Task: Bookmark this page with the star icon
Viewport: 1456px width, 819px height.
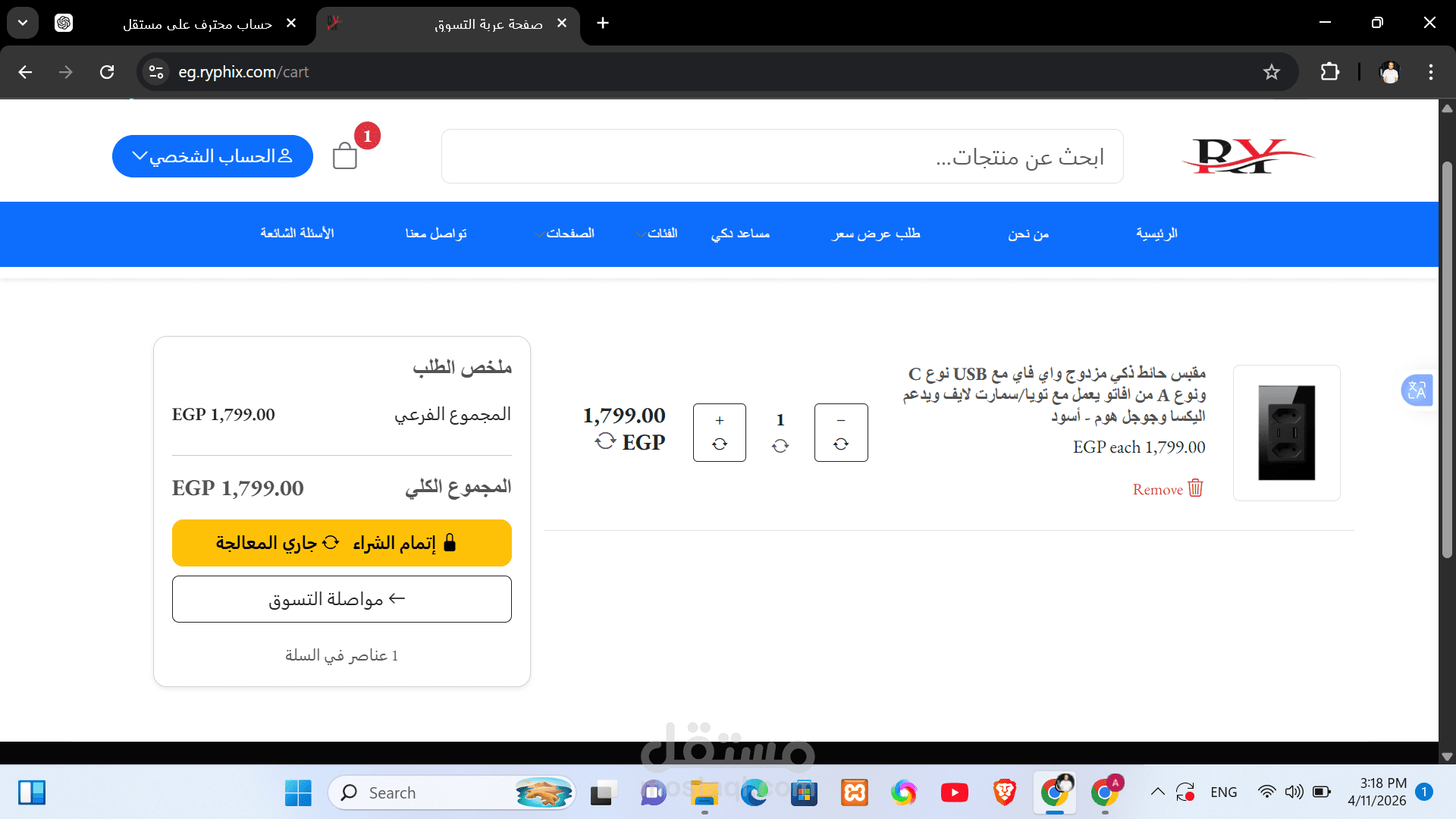Action: (1272, 72)
